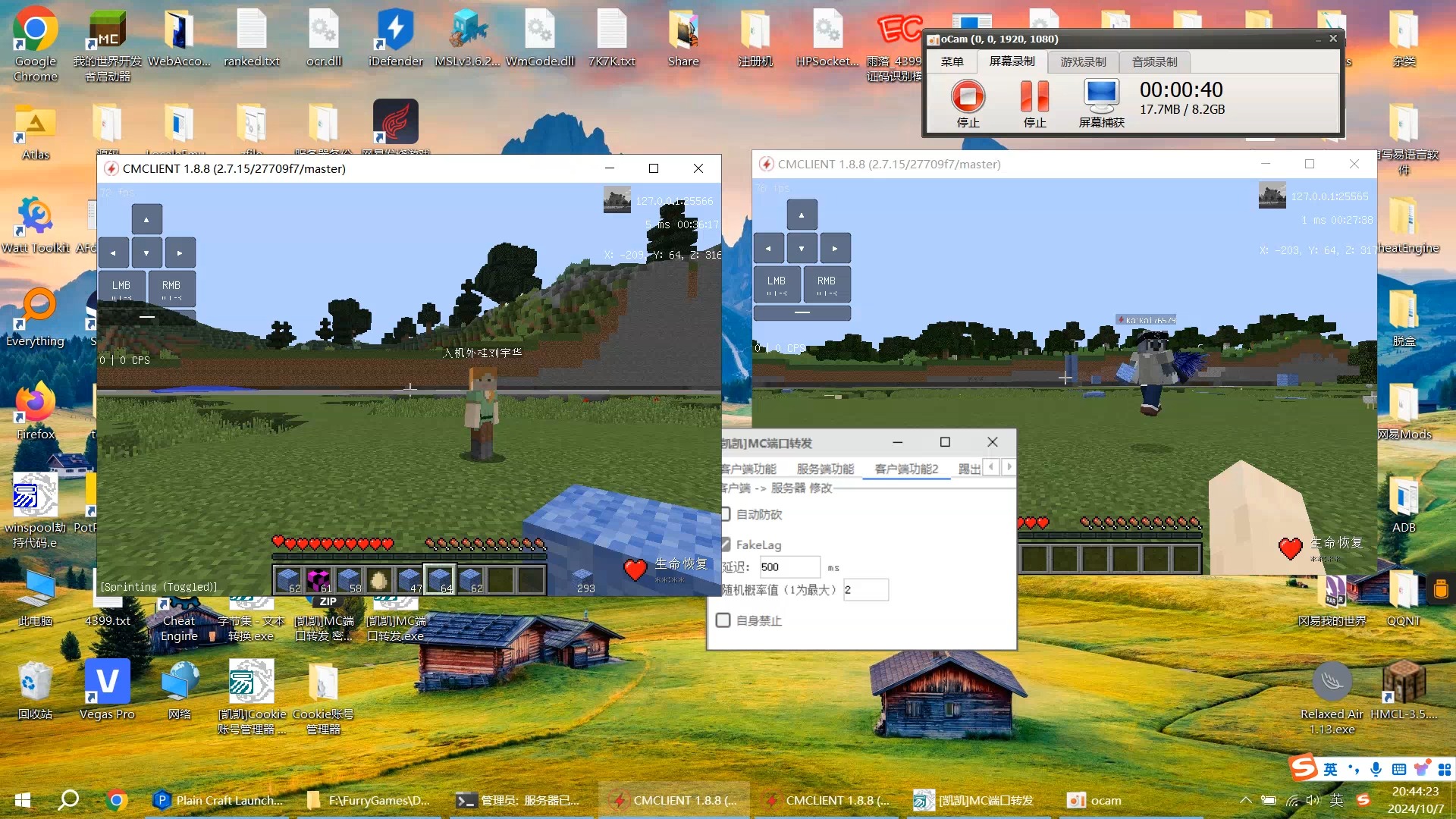Open the 菜单 menu in oCam
The height and width of the screenshot is (819, 1456).
[x=953, y=61]
